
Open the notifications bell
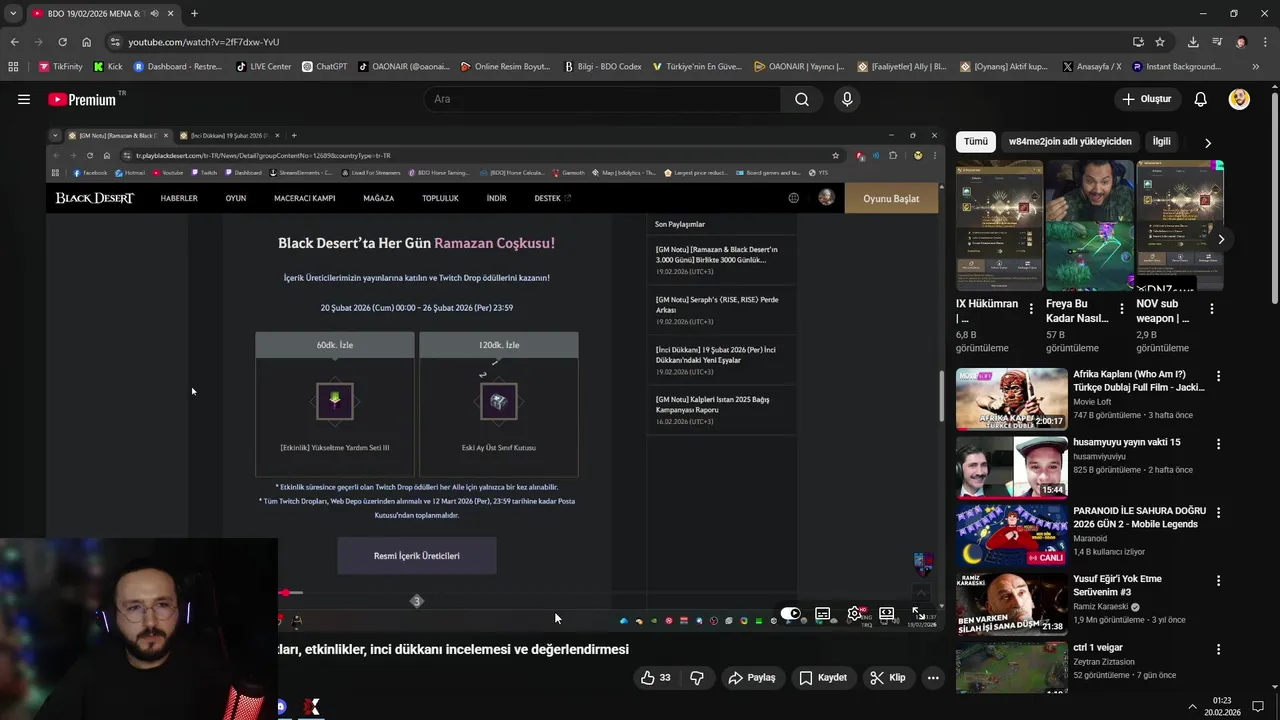[1201, 99]
